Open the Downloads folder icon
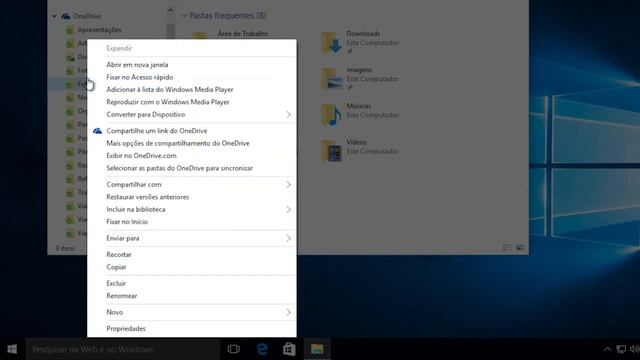 (331, 43)
